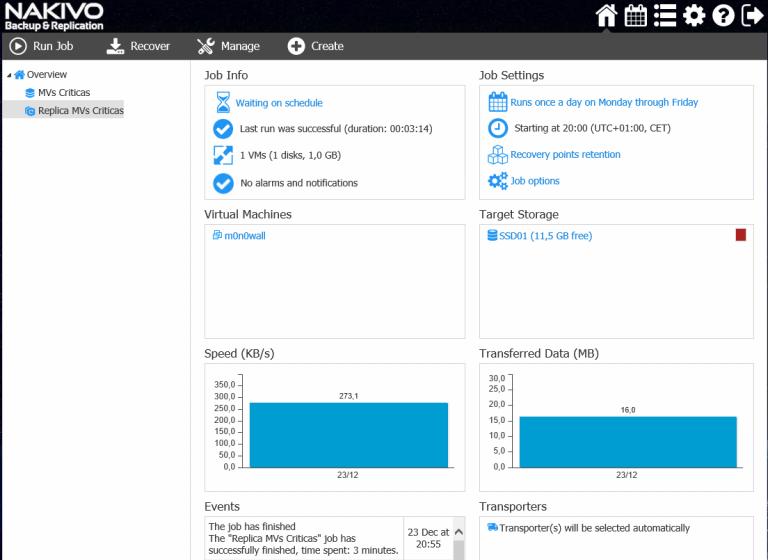Open the Recover dropdown menu
Image resolution: width=768 pixels, height=560 pixels.
point(138,46)
